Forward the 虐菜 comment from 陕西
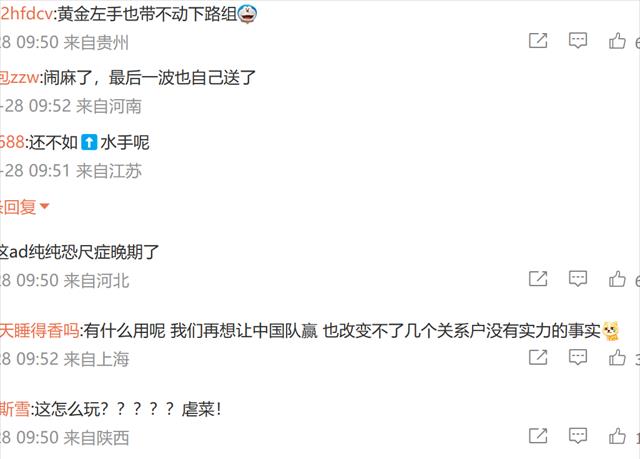Image resolution: width=640 pixels, height=459 pixels. coord(538,436)
